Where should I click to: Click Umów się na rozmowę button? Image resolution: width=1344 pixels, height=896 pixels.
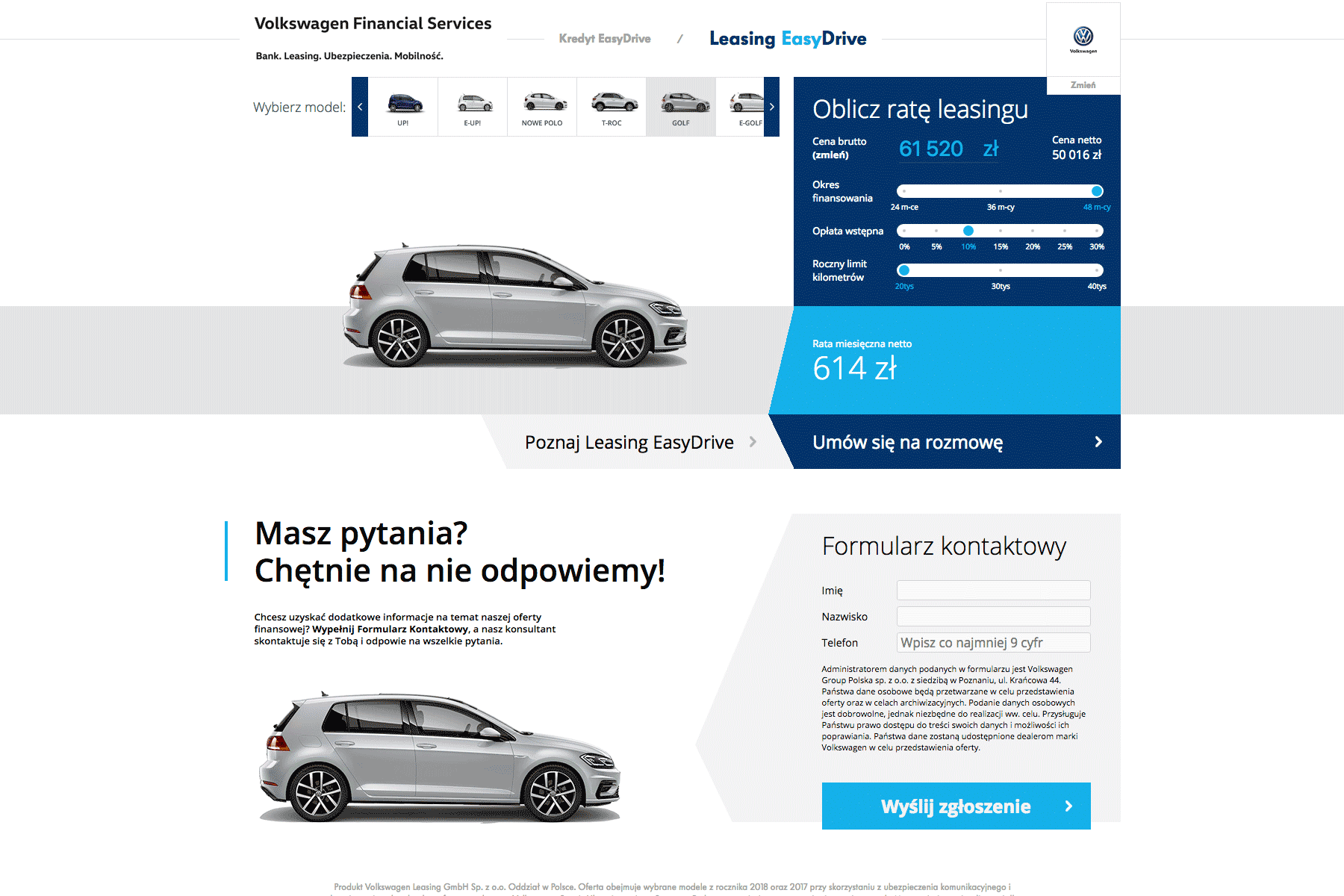click(945, 442)
